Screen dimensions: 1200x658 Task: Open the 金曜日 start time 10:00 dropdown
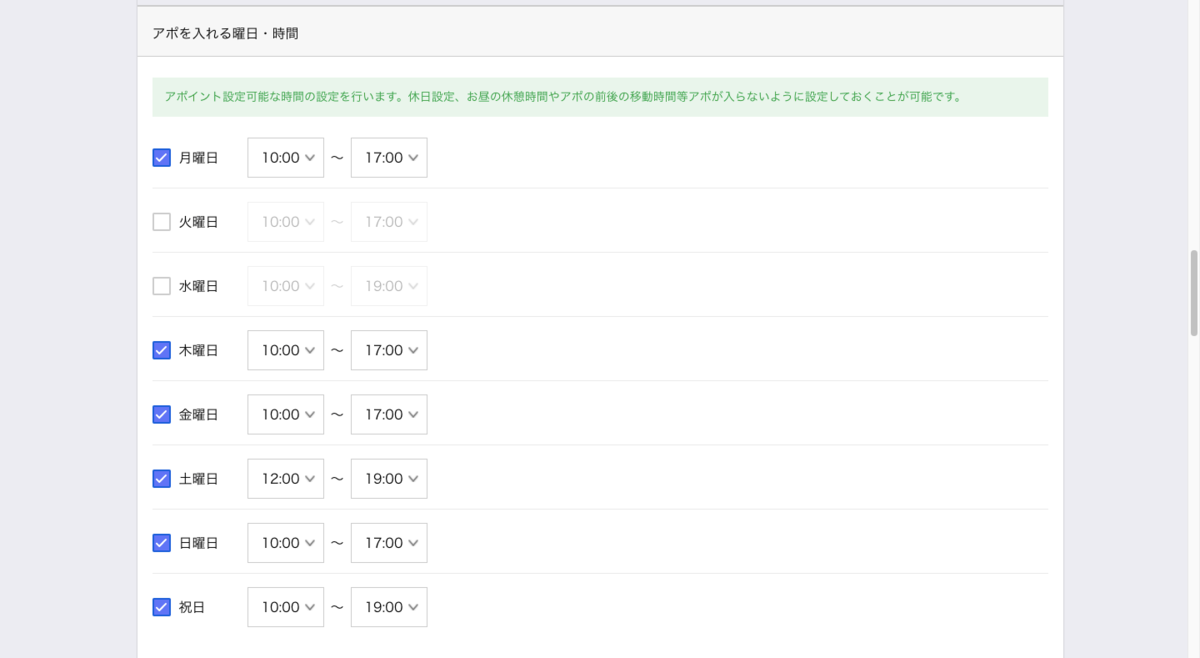(x=286, y=414)
